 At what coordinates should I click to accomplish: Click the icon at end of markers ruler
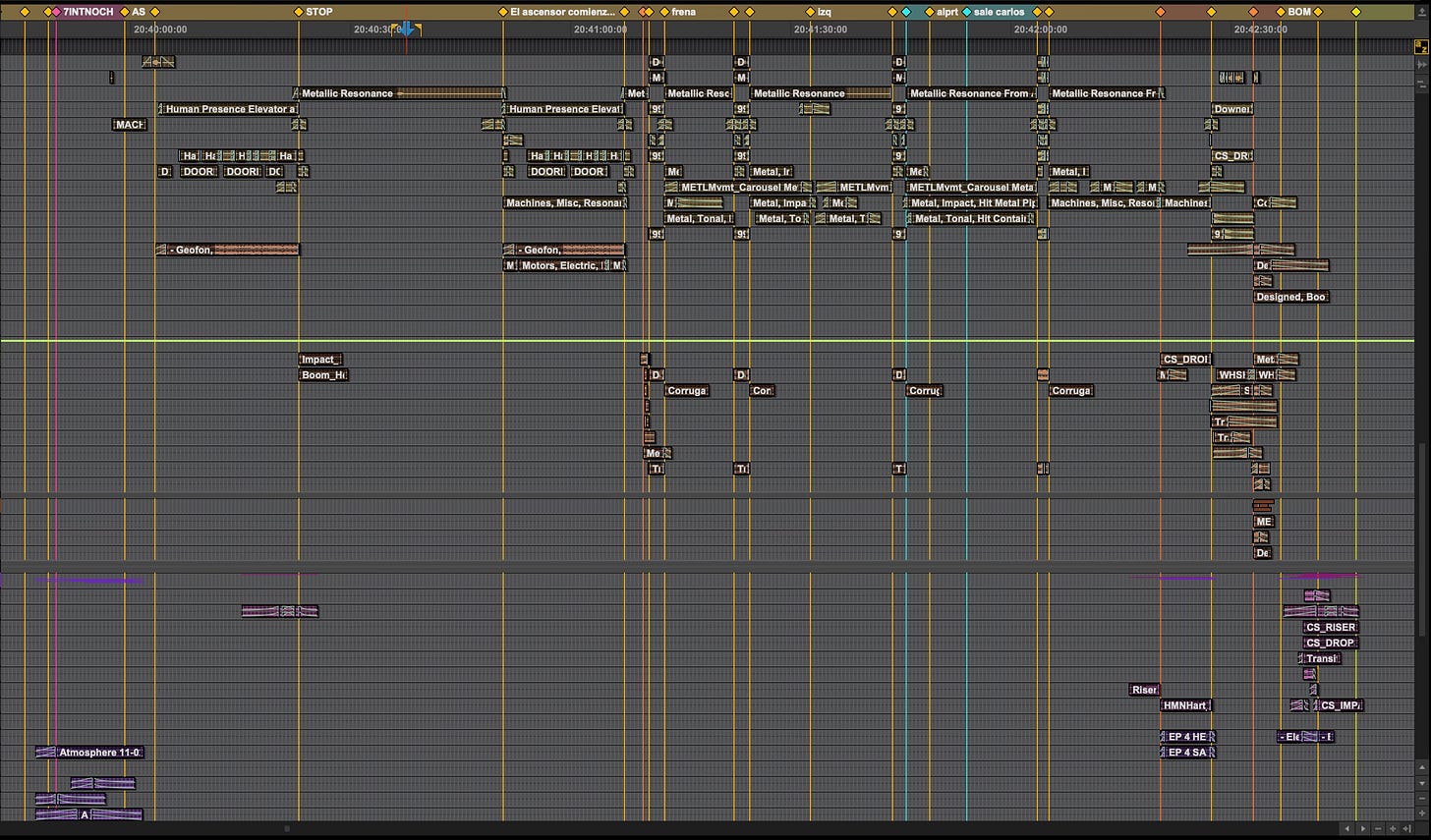pyautogui.click(x=1421, y=13)
